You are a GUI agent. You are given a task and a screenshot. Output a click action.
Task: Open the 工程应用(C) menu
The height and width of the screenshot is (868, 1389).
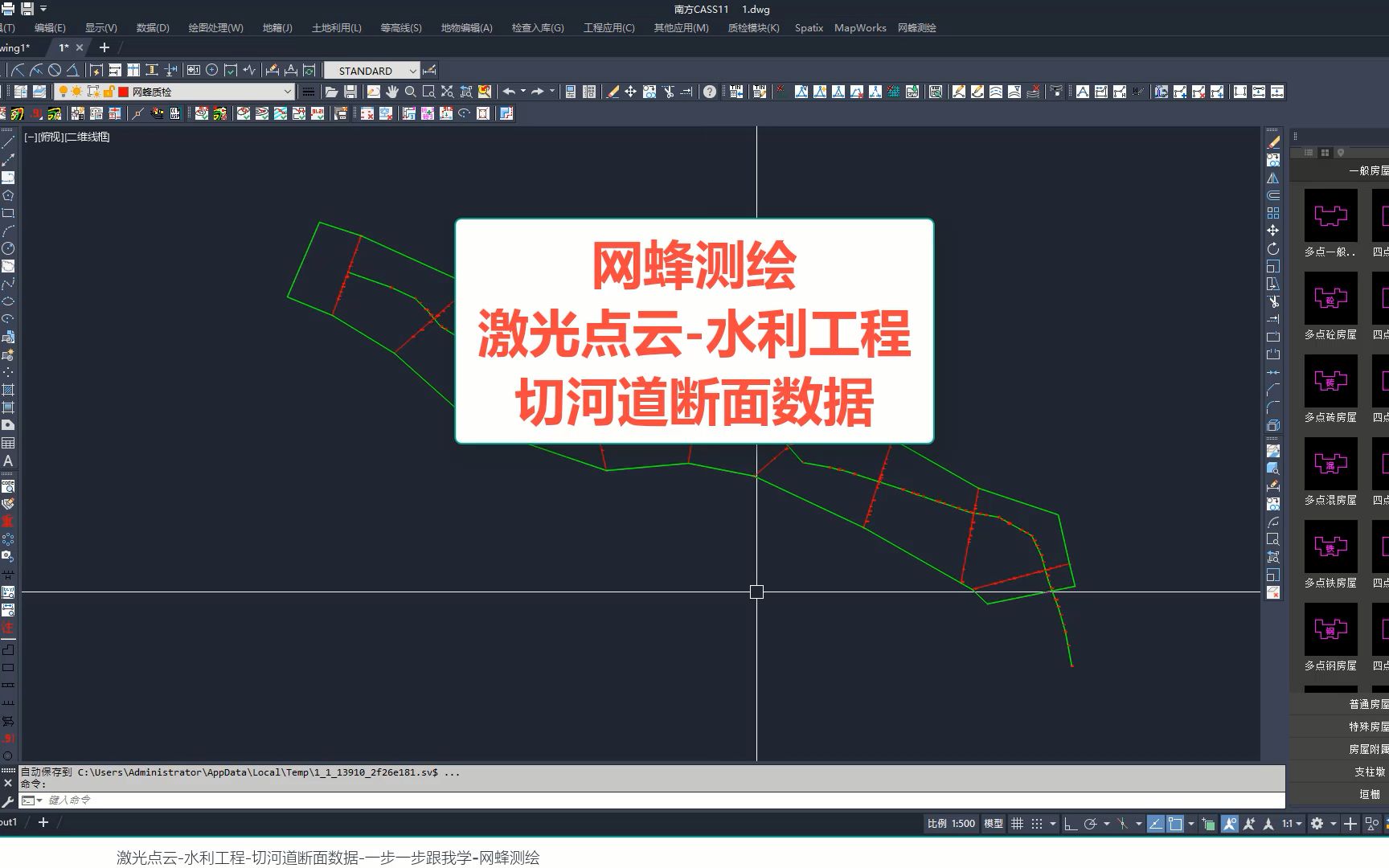(609, 27)
